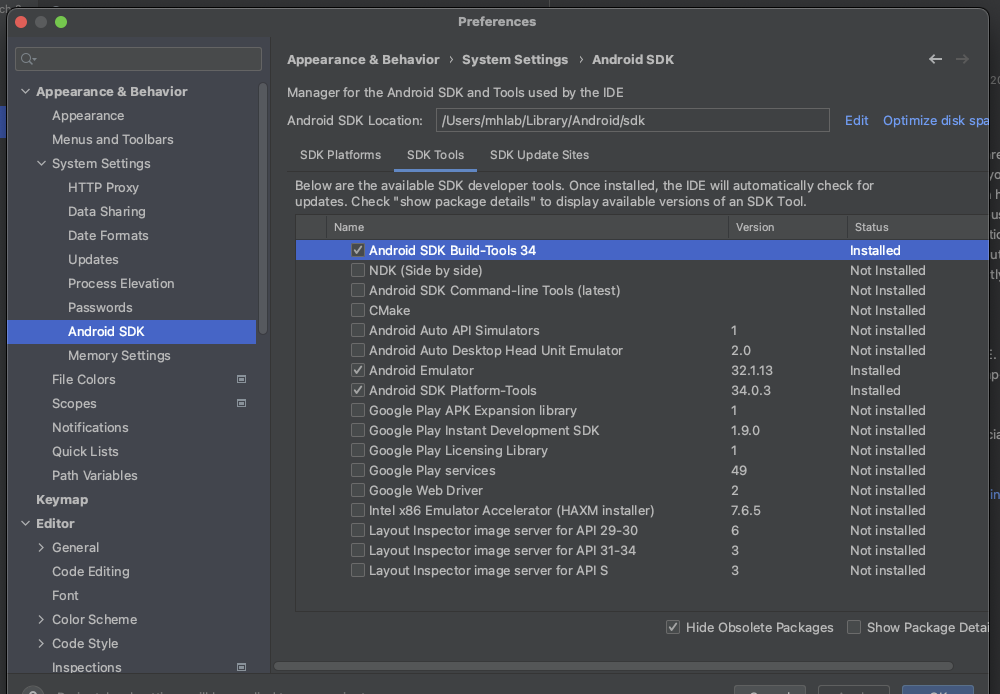Check Layout Inspector image server for API 31-34

coord(358,550)
